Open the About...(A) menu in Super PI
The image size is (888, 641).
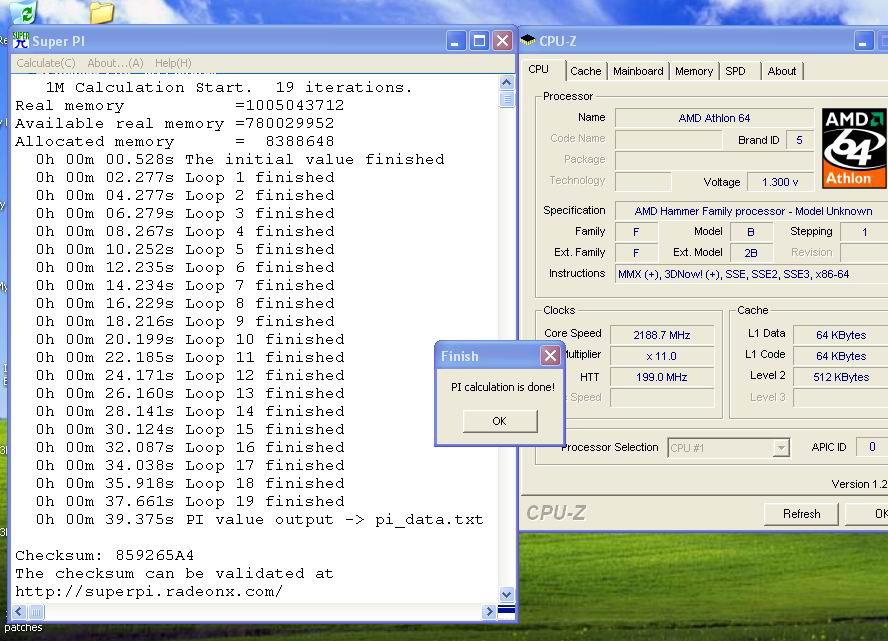tap(115, 63)
